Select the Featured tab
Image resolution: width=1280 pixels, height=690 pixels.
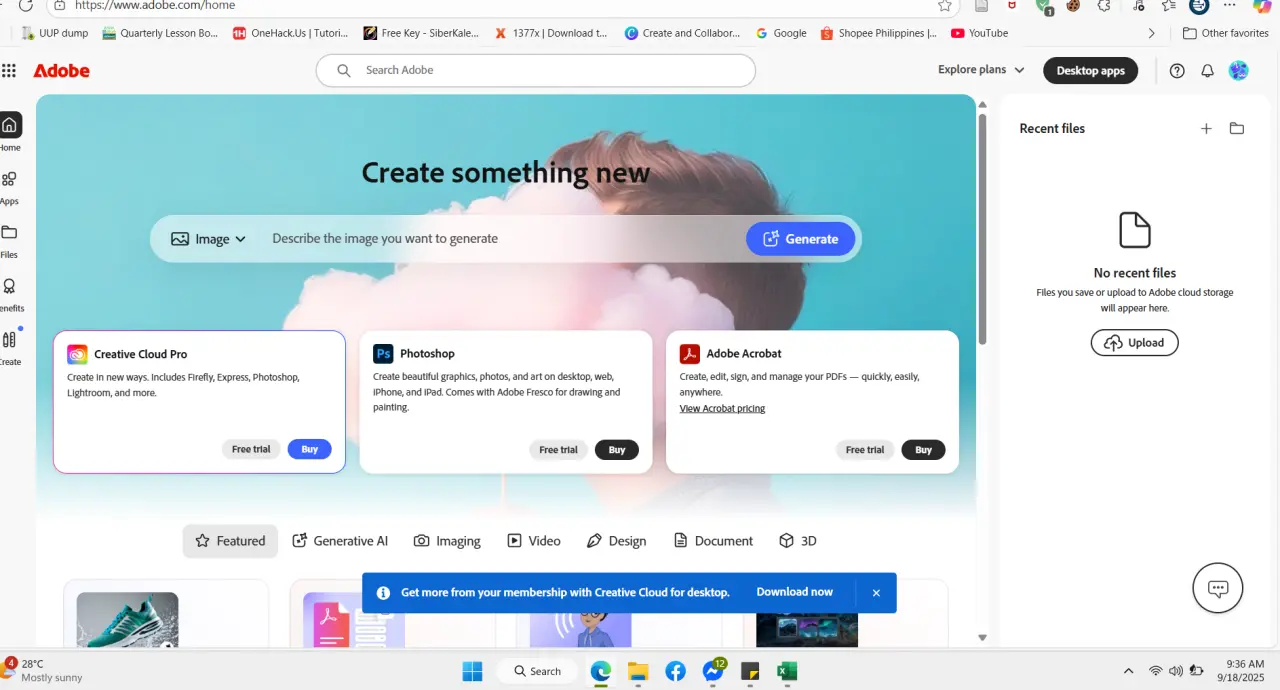click(x=230, y=541)
